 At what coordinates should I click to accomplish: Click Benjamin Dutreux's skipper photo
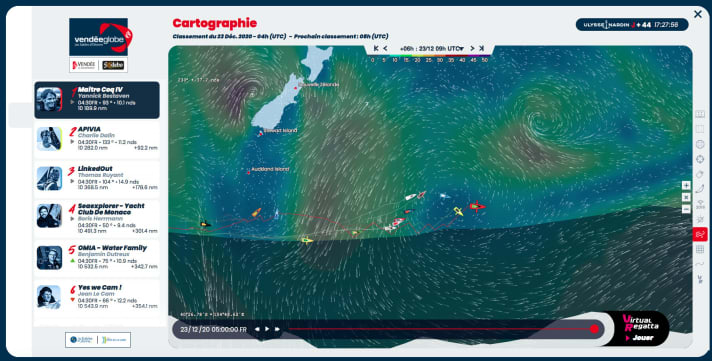[49, 258]
